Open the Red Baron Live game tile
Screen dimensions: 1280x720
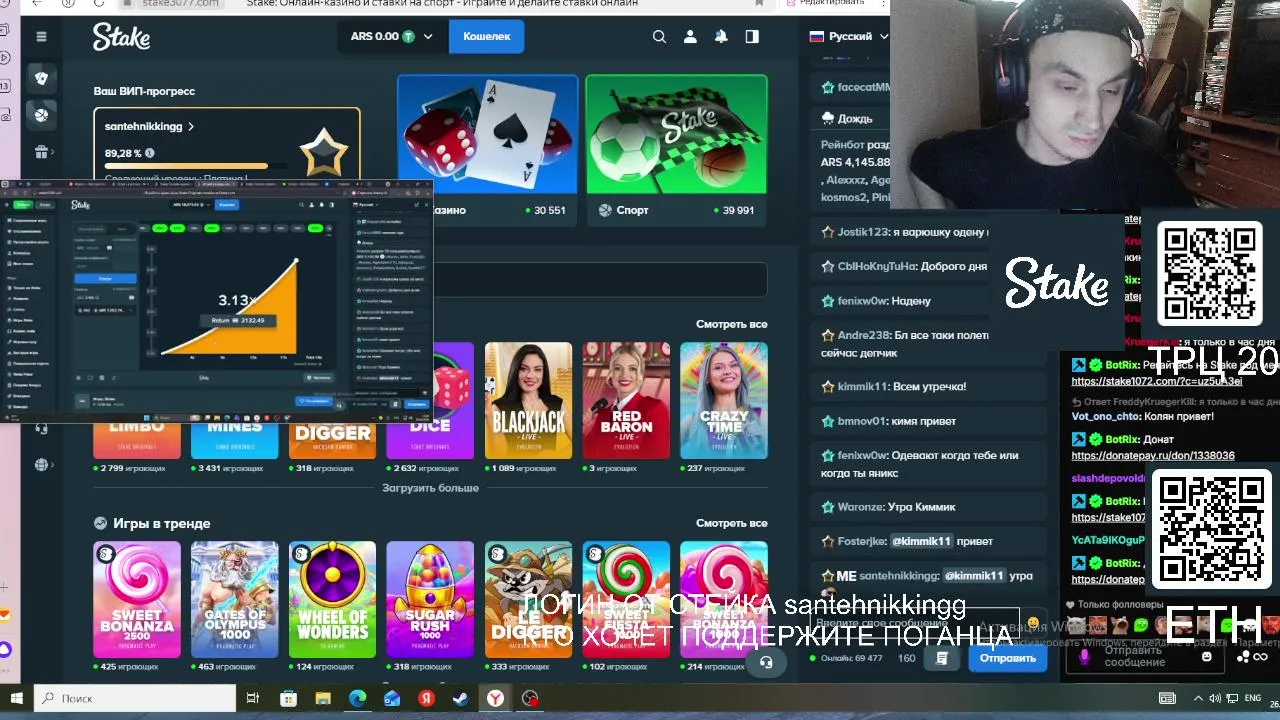click(626, 400)
